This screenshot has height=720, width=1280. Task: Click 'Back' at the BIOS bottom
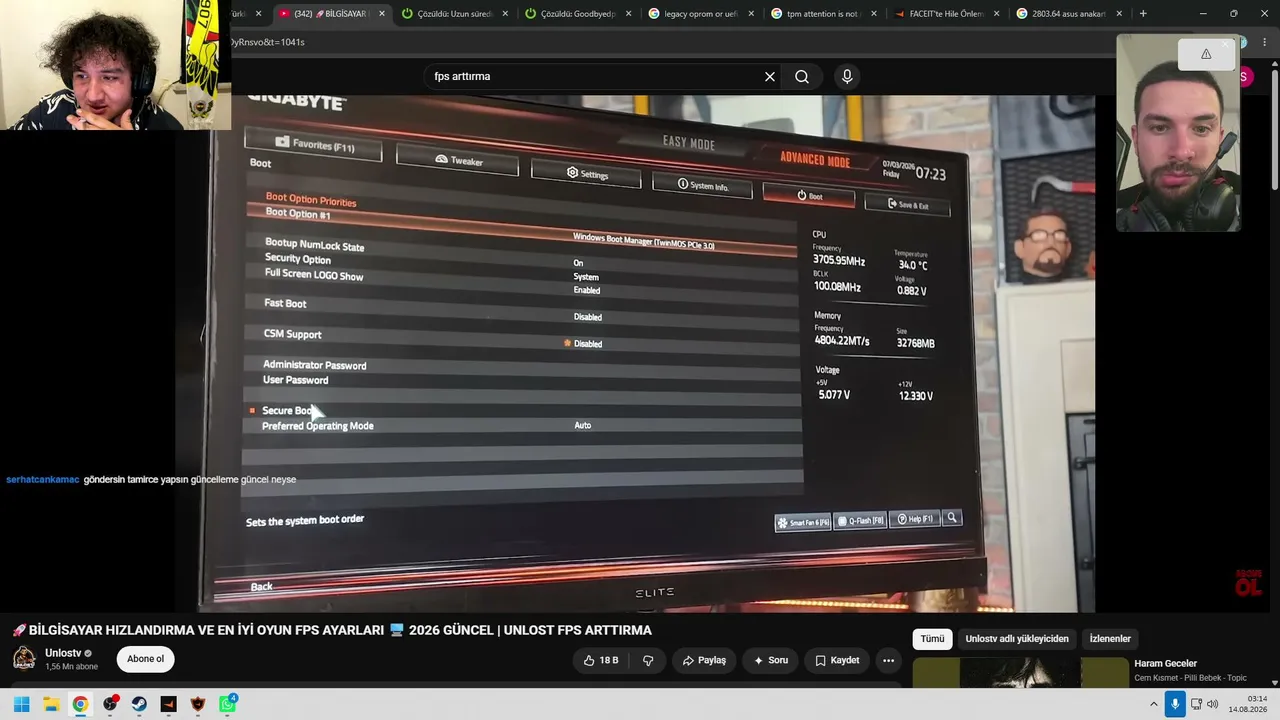tap(261, 587)
